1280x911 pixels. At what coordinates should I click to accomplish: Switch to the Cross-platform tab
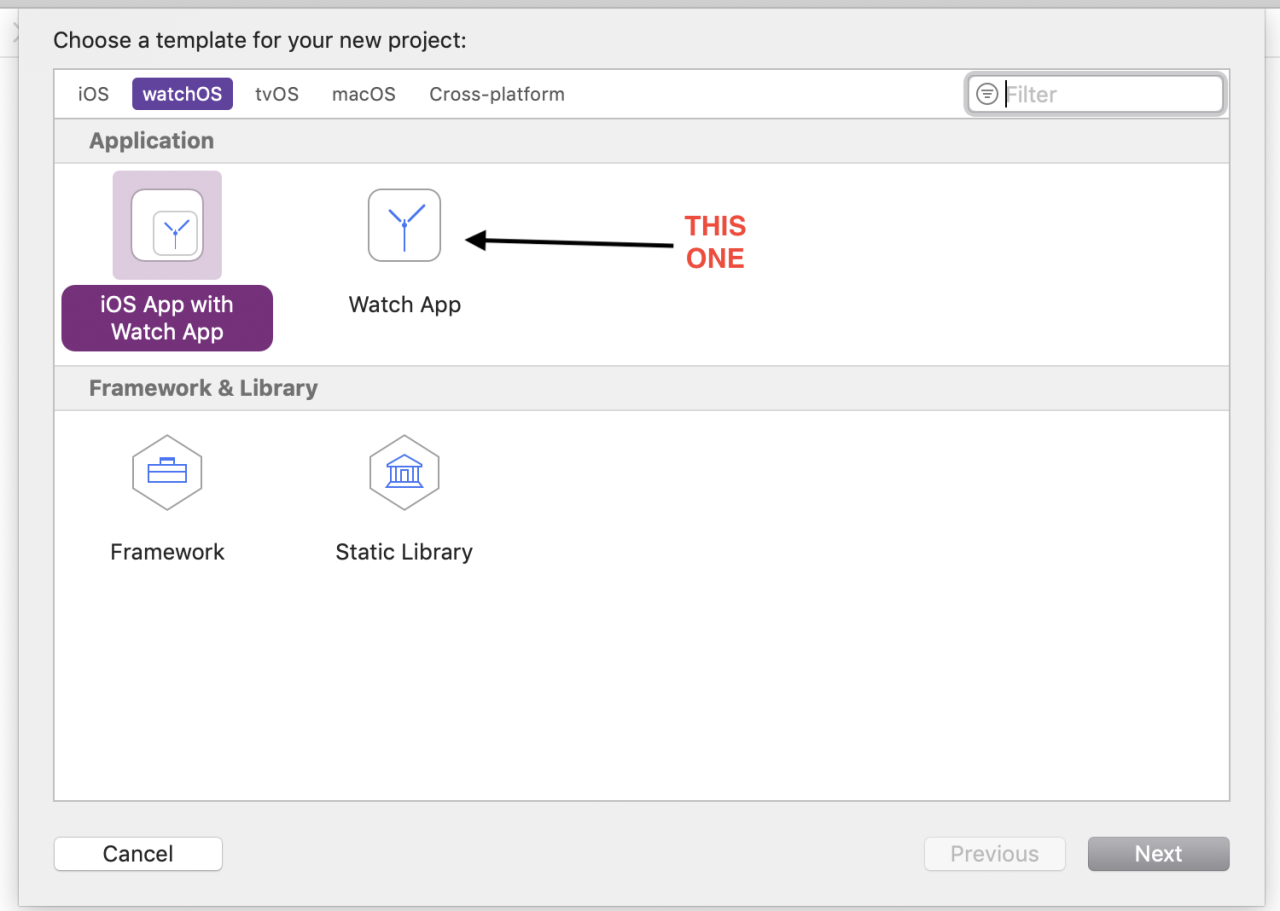(x=497, y=94)
